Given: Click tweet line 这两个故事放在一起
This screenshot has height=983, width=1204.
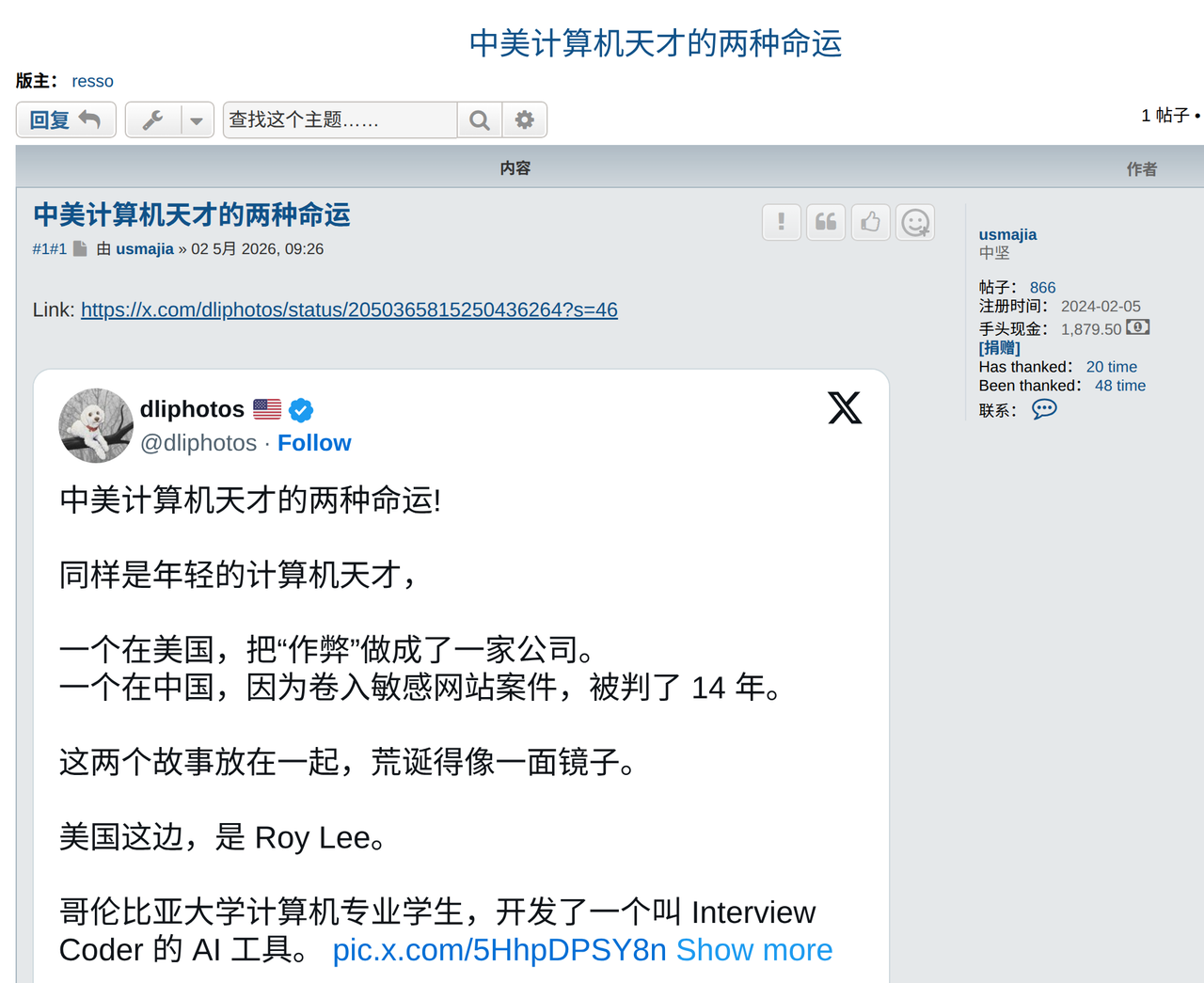Looking at the screenshot, I should click(x=348, y=762).
